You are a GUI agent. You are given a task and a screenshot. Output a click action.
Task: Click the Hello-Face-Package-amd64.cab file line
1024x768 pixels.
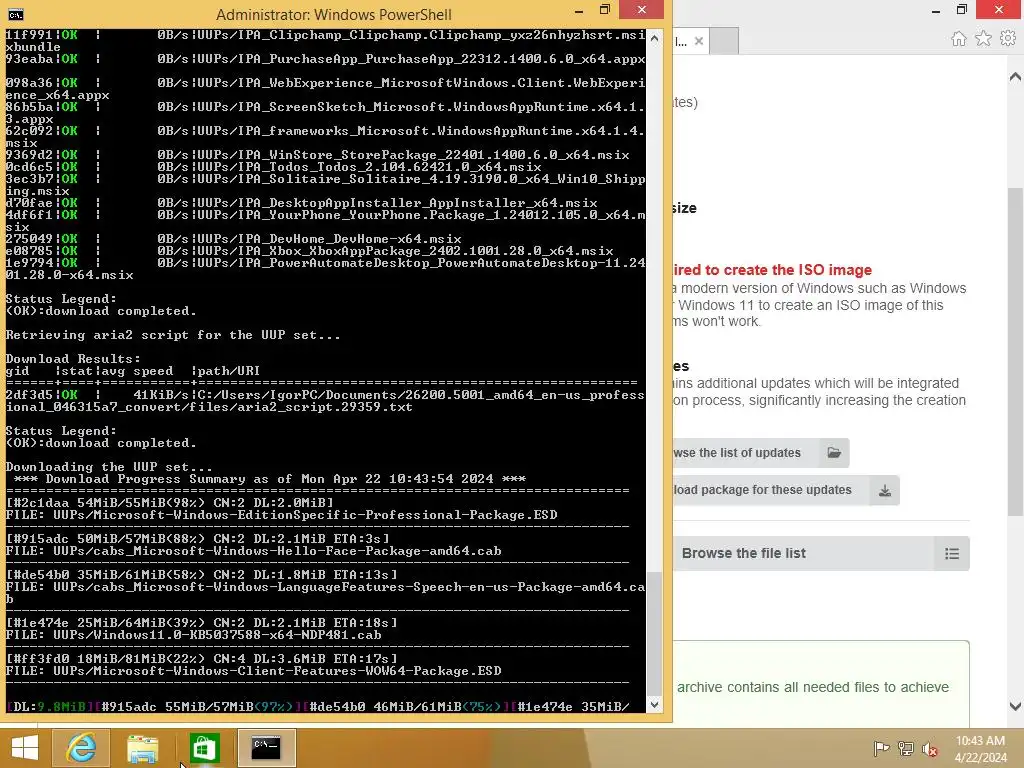tap(253, 551)
